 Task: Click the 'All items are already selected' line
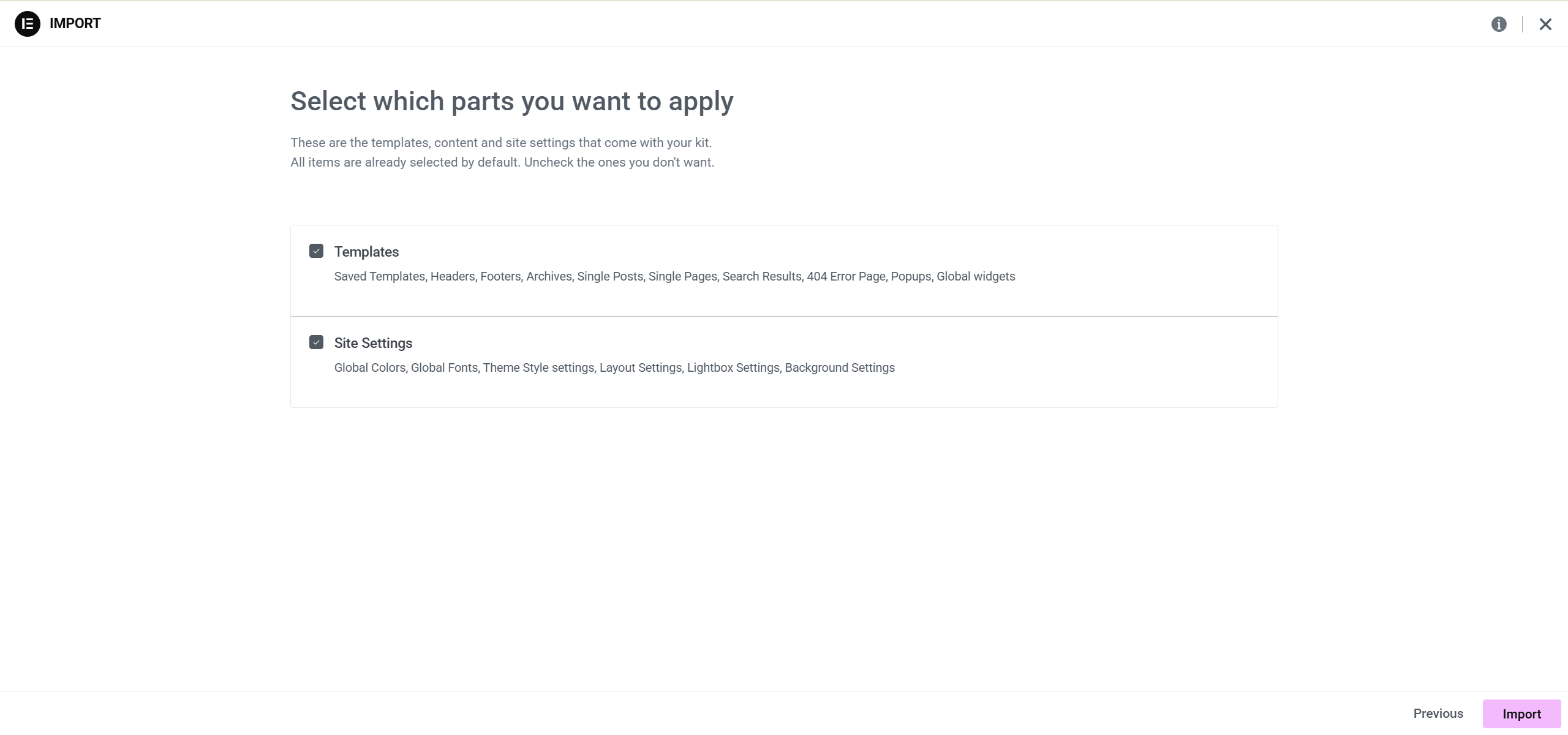502,162
